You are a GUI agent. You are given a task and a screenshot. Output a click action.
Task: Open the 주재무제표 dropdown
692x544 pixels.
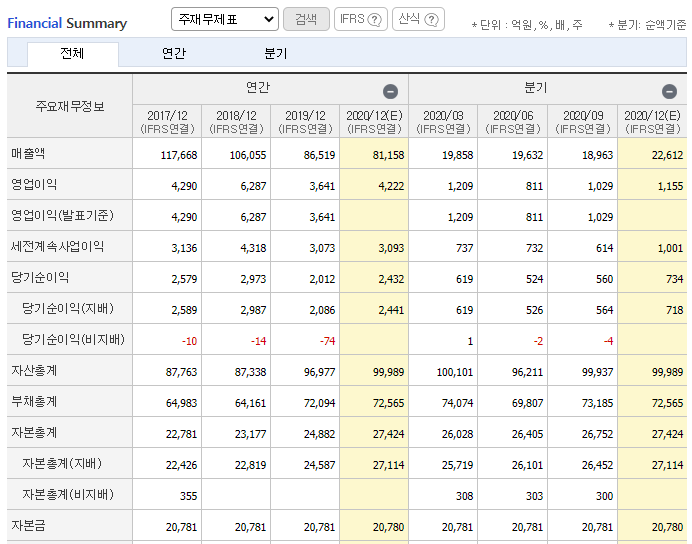pyautogui.click(x=225, y=19)
